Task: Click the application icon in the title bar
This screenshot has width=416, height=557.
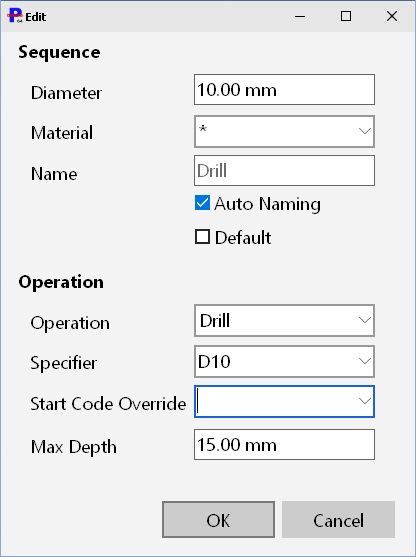Action: [15, 16]
